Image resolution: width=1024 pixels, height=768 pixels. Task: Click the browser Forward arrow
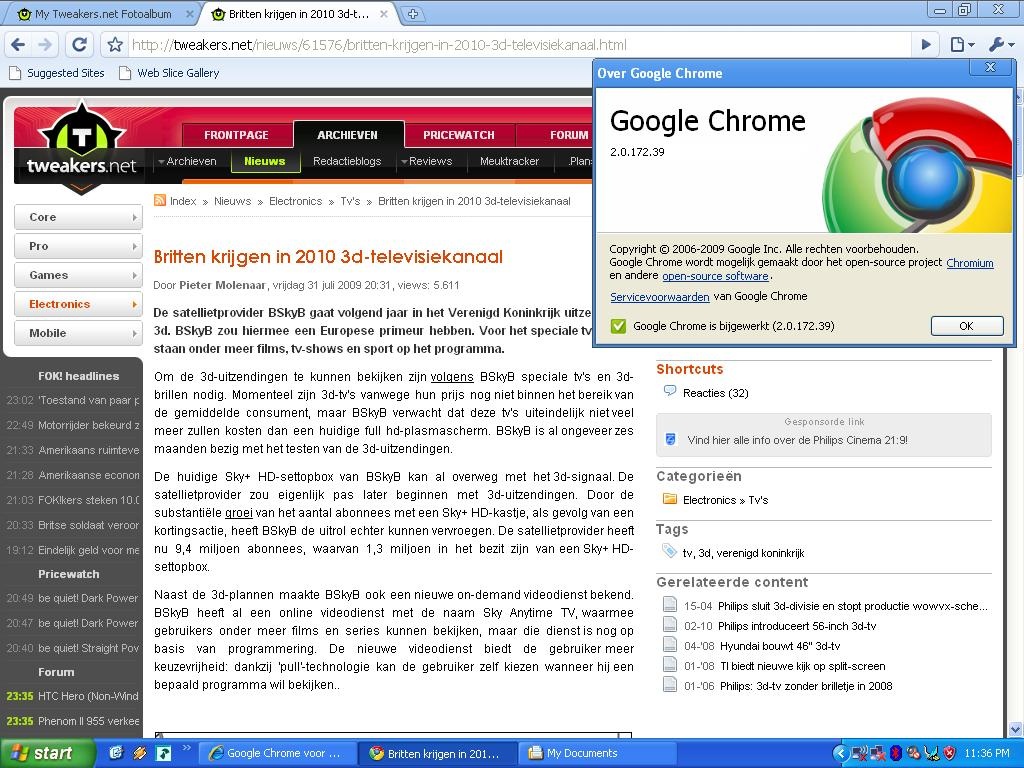pos(45,44)
